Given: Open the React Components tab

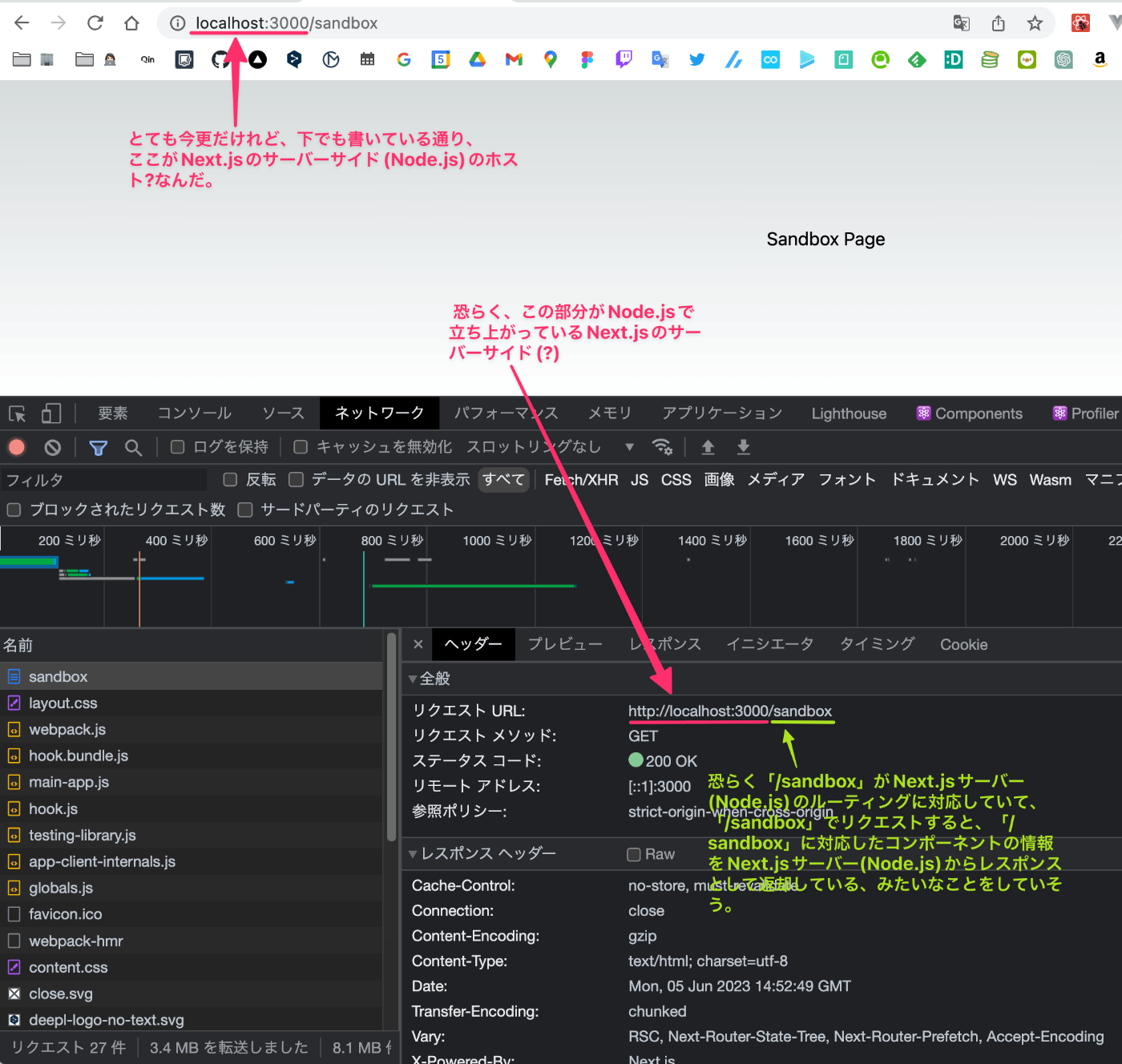Looking at the screenshot, I should 970,413.
